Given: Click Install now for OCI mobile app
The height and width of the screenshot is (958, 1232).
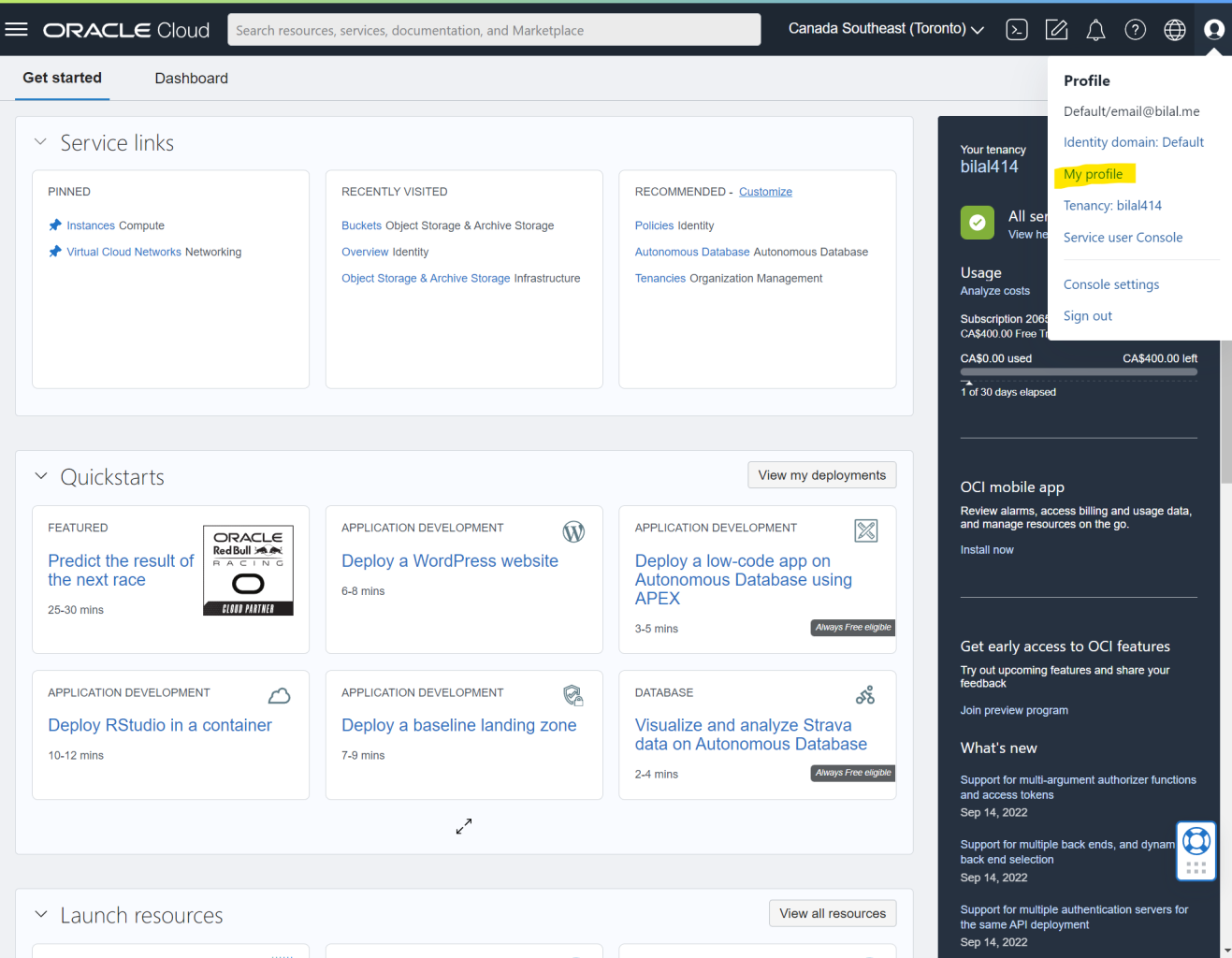Looking at the screenshot, I should click(987, 550).
